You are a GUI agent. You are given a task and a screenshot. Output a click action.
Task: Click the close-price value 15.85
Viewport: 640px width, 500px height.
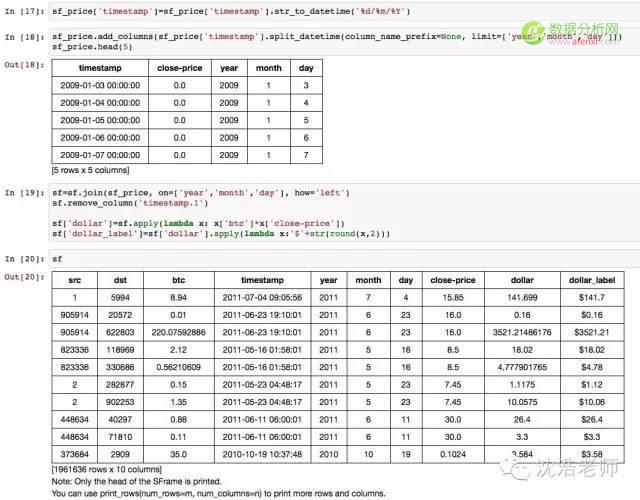coord(453,298)
